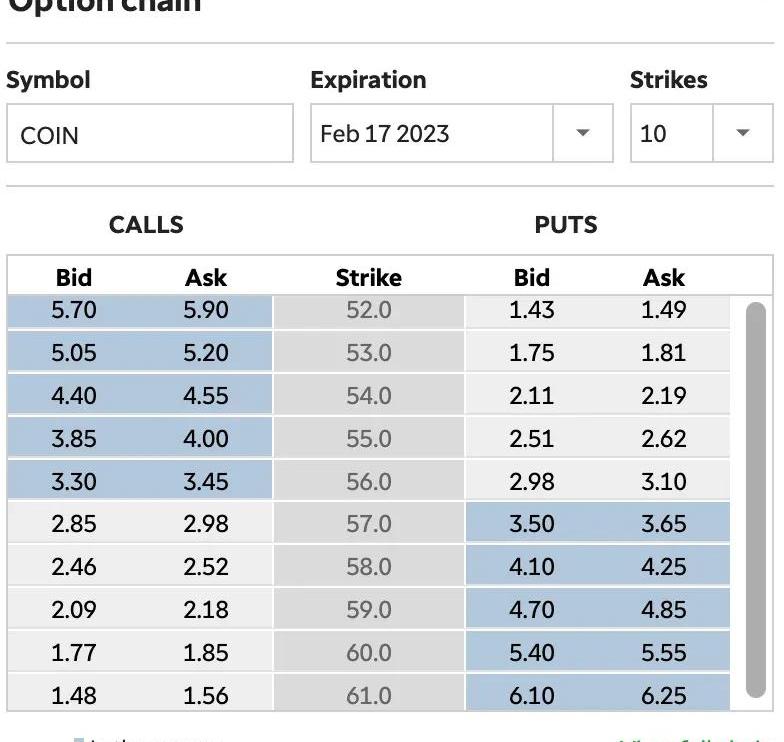Click the put ask 1.49 at strike 52.0
784x742 pixels.
(x=664, y=310)
